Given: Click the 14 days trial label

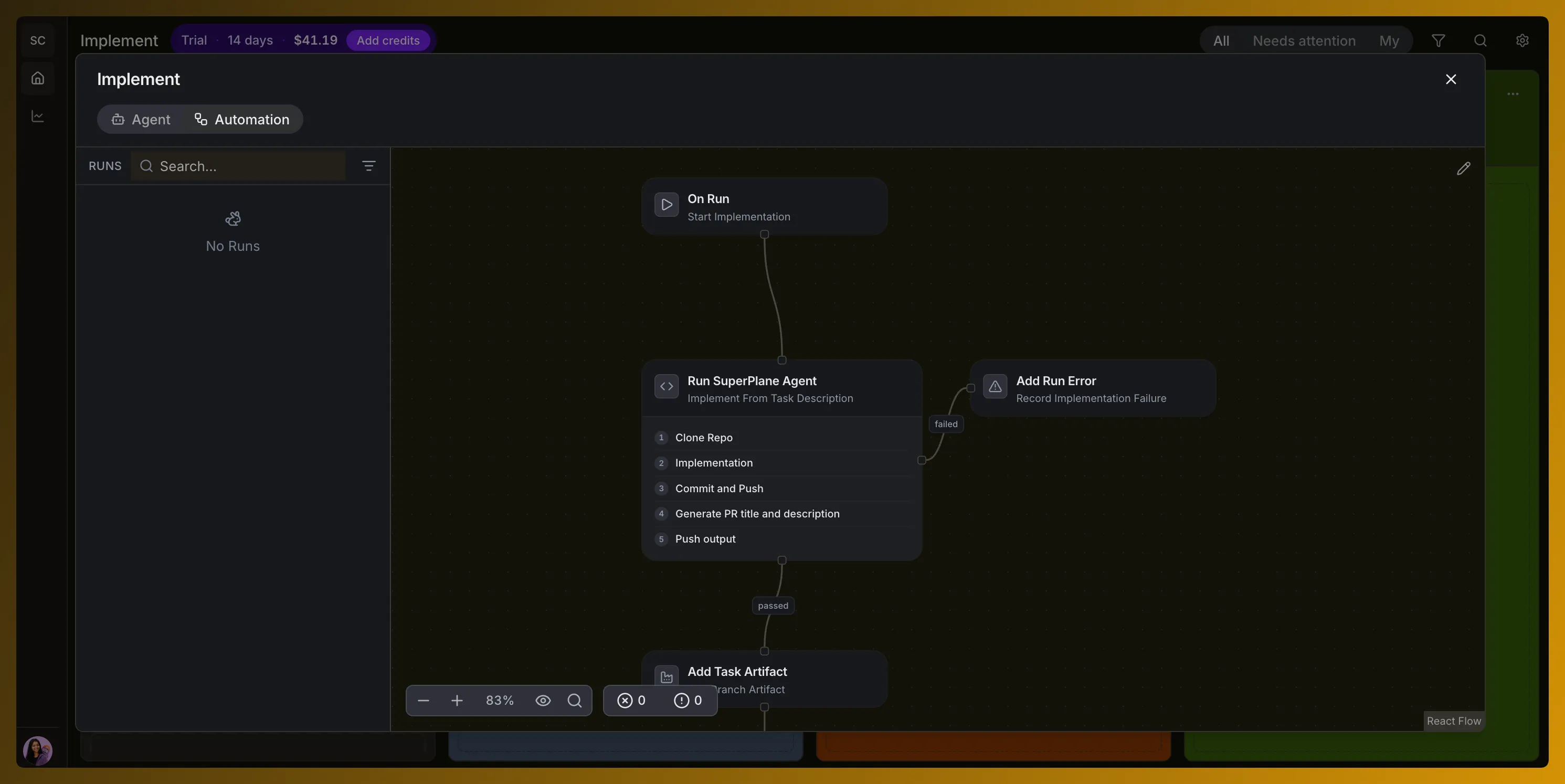Looking at the screenshot, I should [250, 40].
